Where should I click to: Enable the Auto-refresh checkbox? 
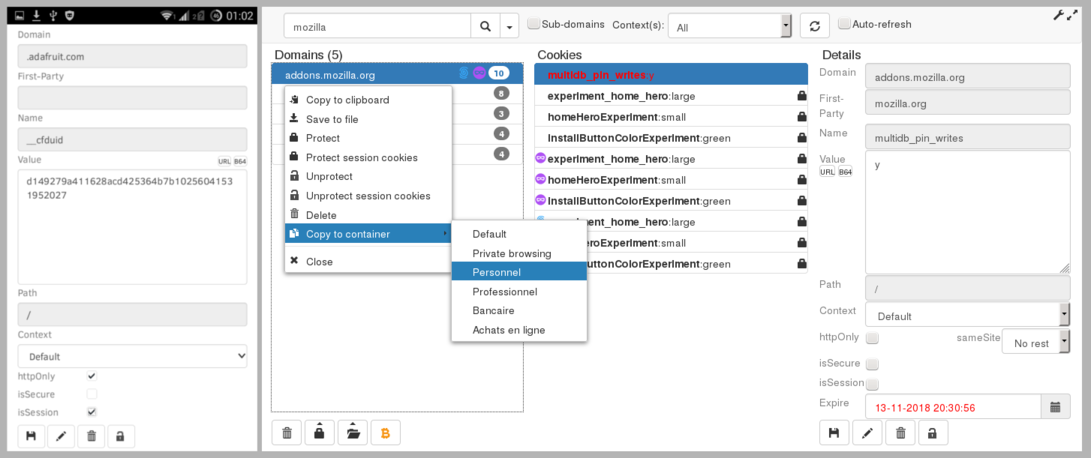(844, 24)
